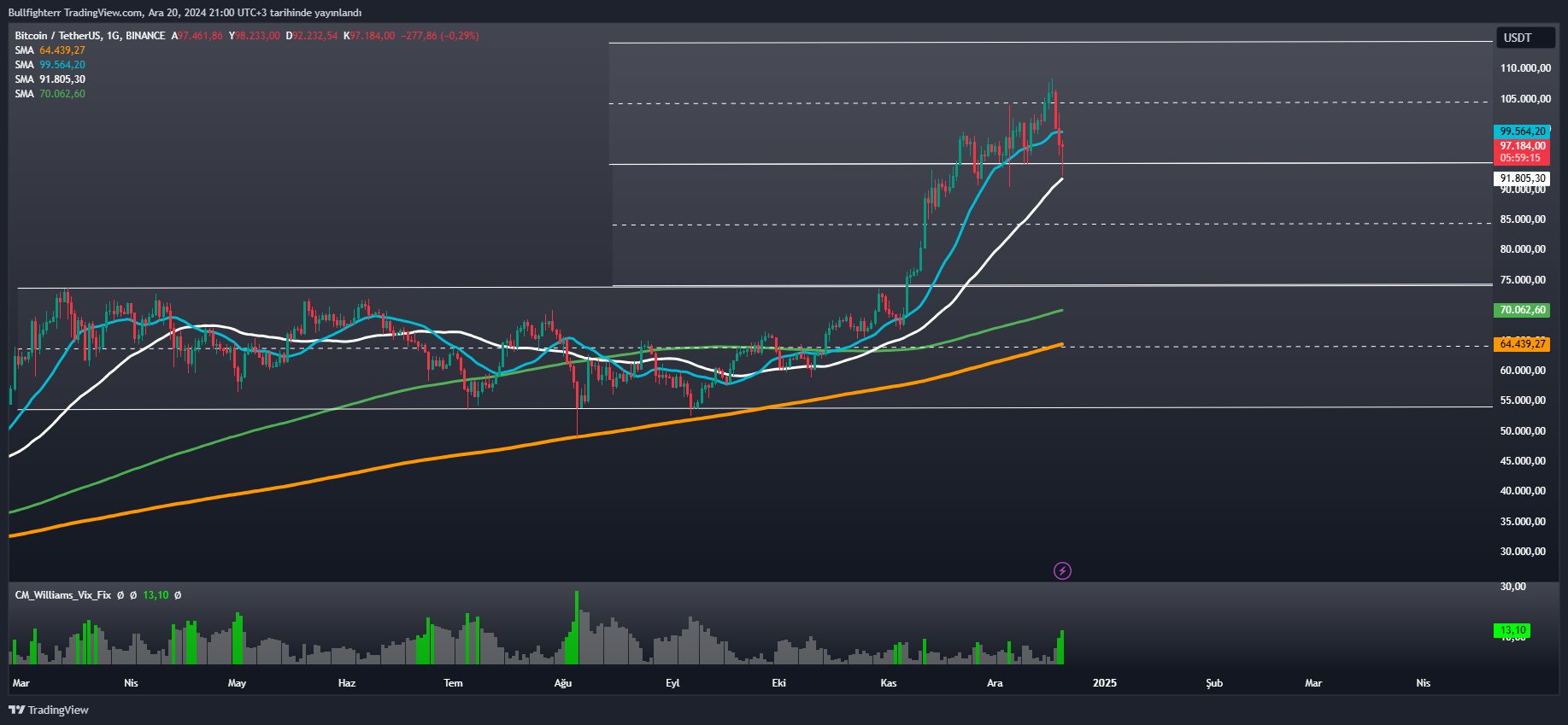This screenshot has width=1568, height=725.
Task: Click the CM_Williams_Vix_Fix indicator label
Action: tap(63, 595)
